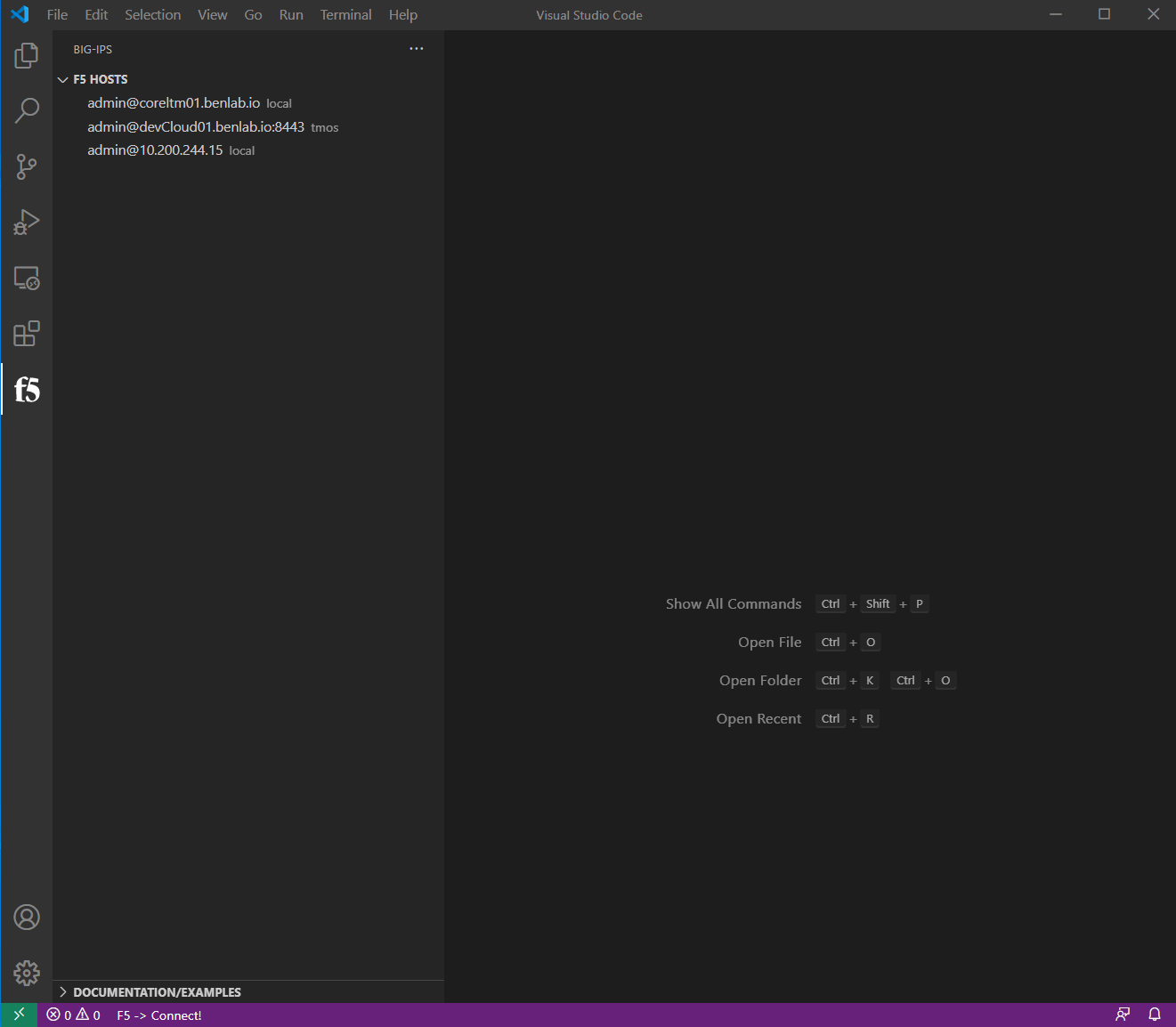Open the View menu
The image size is (1176, 1027).
[213, 14]
